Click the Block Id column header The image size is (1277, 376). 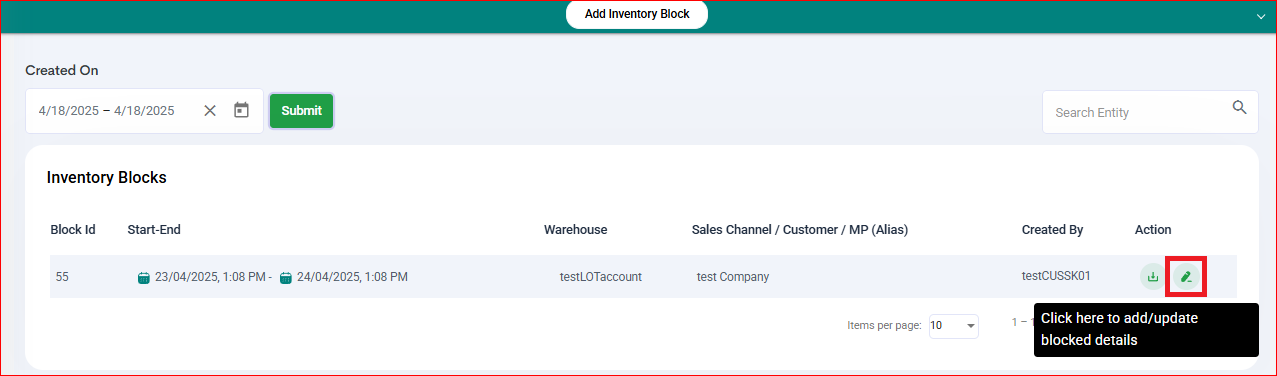[73, 230]
